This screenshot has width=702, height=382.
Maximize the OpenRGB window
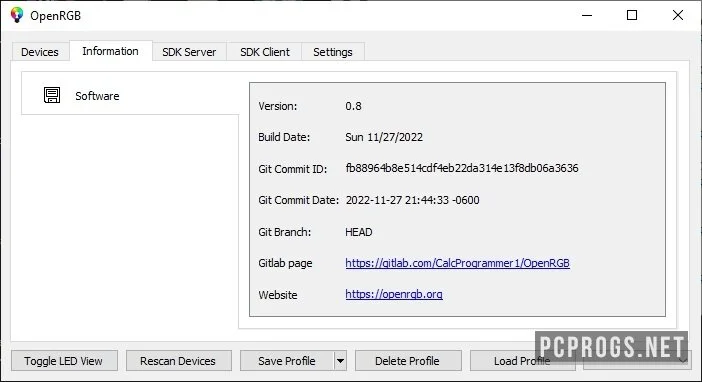coord(632,15)
